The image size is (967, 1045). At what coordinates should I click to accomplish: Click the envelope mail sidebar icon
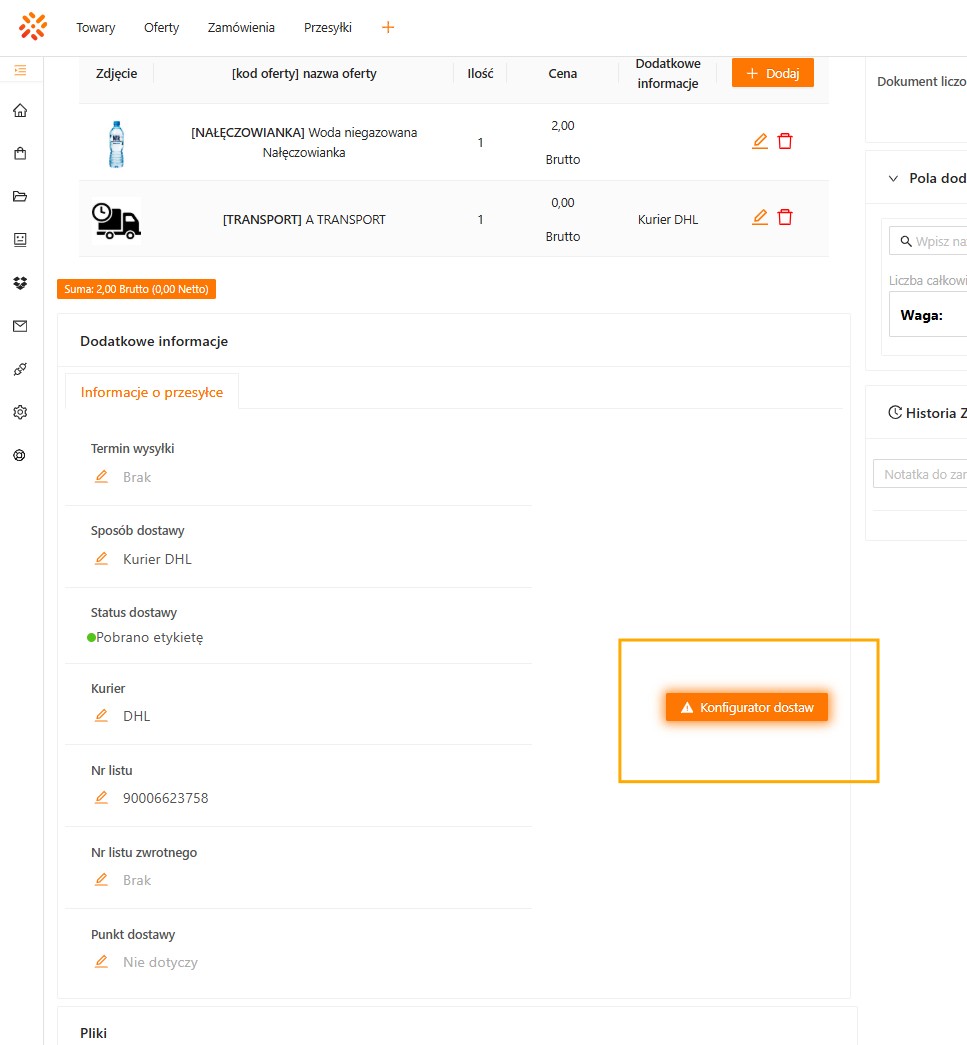tap(20, 326)
